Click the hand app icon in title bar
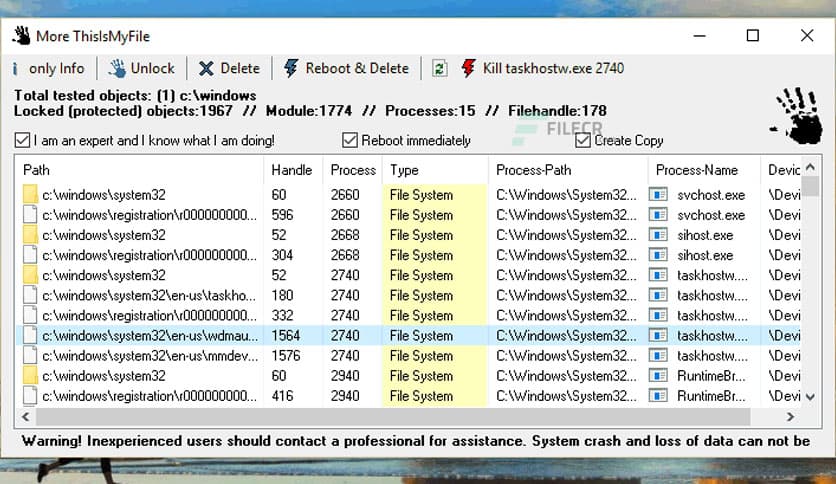The width and height of the screenshot is (836, 484). click(22, 36)
